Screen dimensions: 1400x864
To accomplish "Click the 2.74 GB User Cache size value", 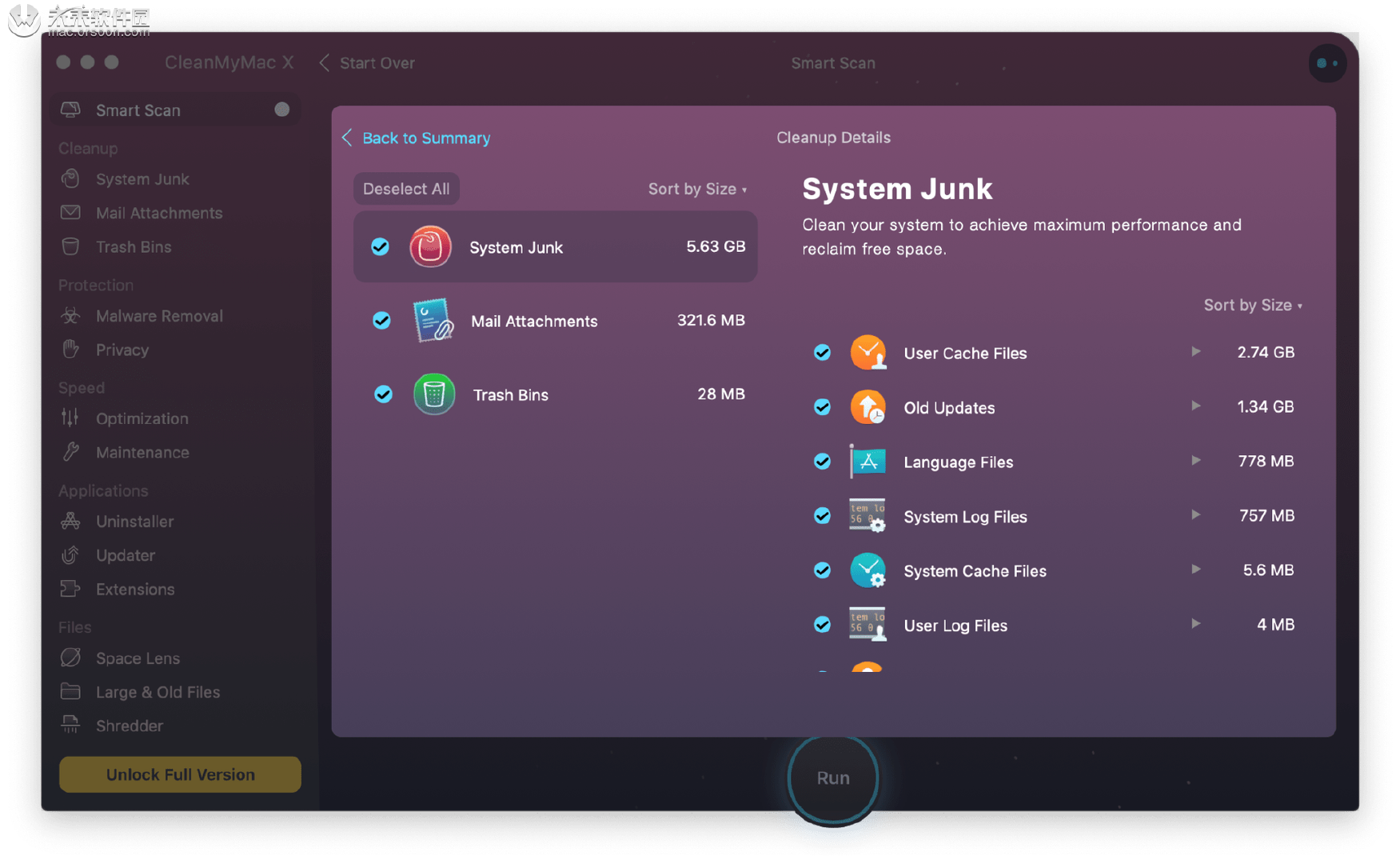I will [x=1266, y=352].
